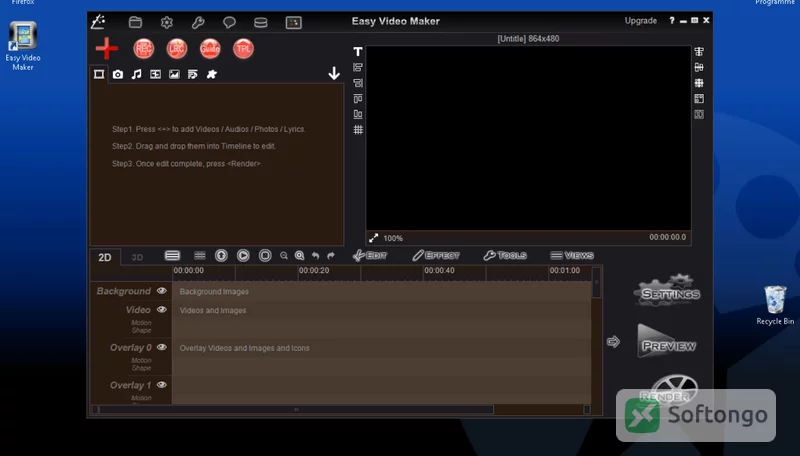This screenshot has height=456, width=800.
Task: Select the T text tool beside preview
Action: tap(358, 52)
